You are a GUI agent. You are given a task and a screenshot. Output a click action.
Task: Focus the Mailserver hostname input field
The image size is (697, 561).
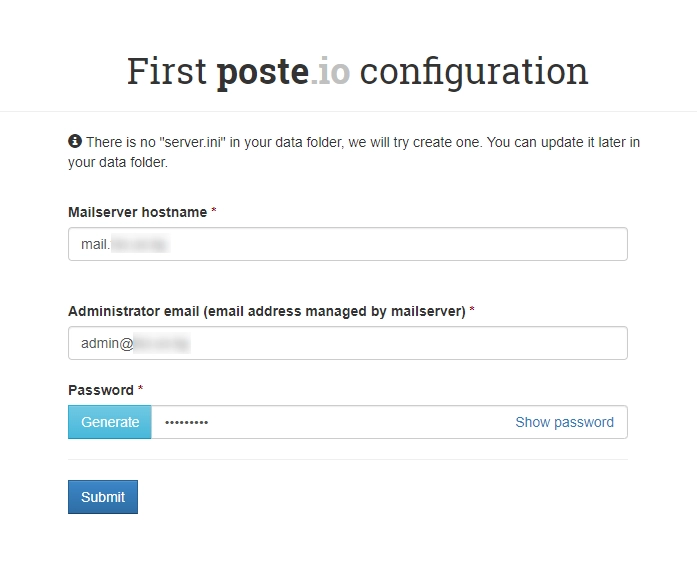[x=400, y=244]
